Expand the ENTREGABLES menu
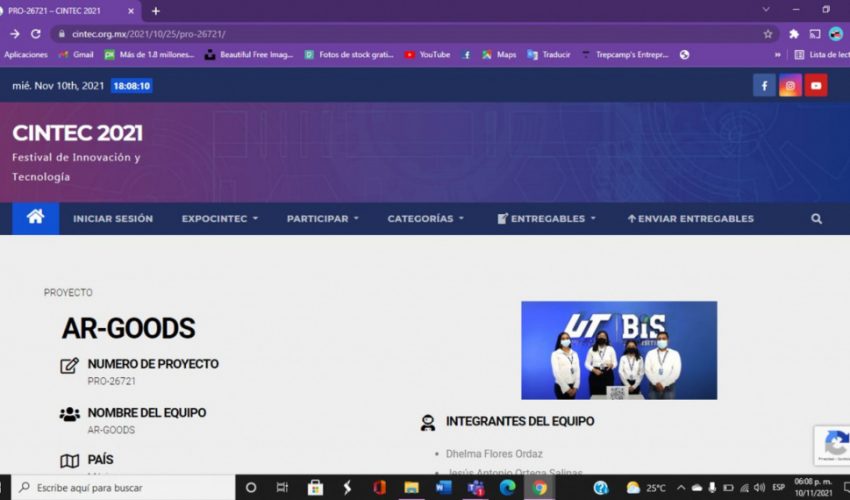Image resolution: width=850 pixels, height=500 pixels. (x=546, y=219)
